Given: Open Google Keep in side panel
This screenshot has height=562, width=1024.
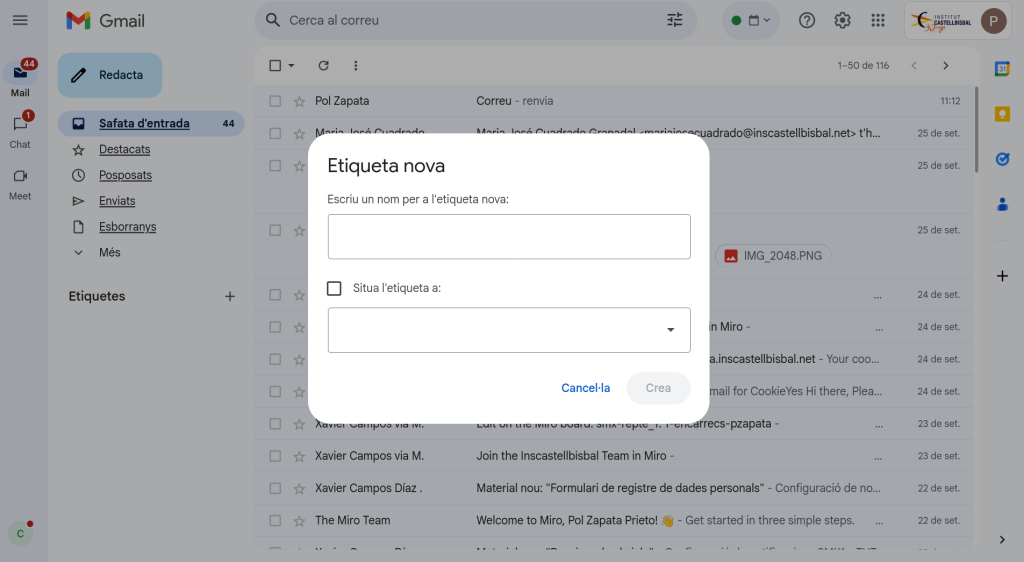Looking at the screenshot, I should coord(1002,113).
